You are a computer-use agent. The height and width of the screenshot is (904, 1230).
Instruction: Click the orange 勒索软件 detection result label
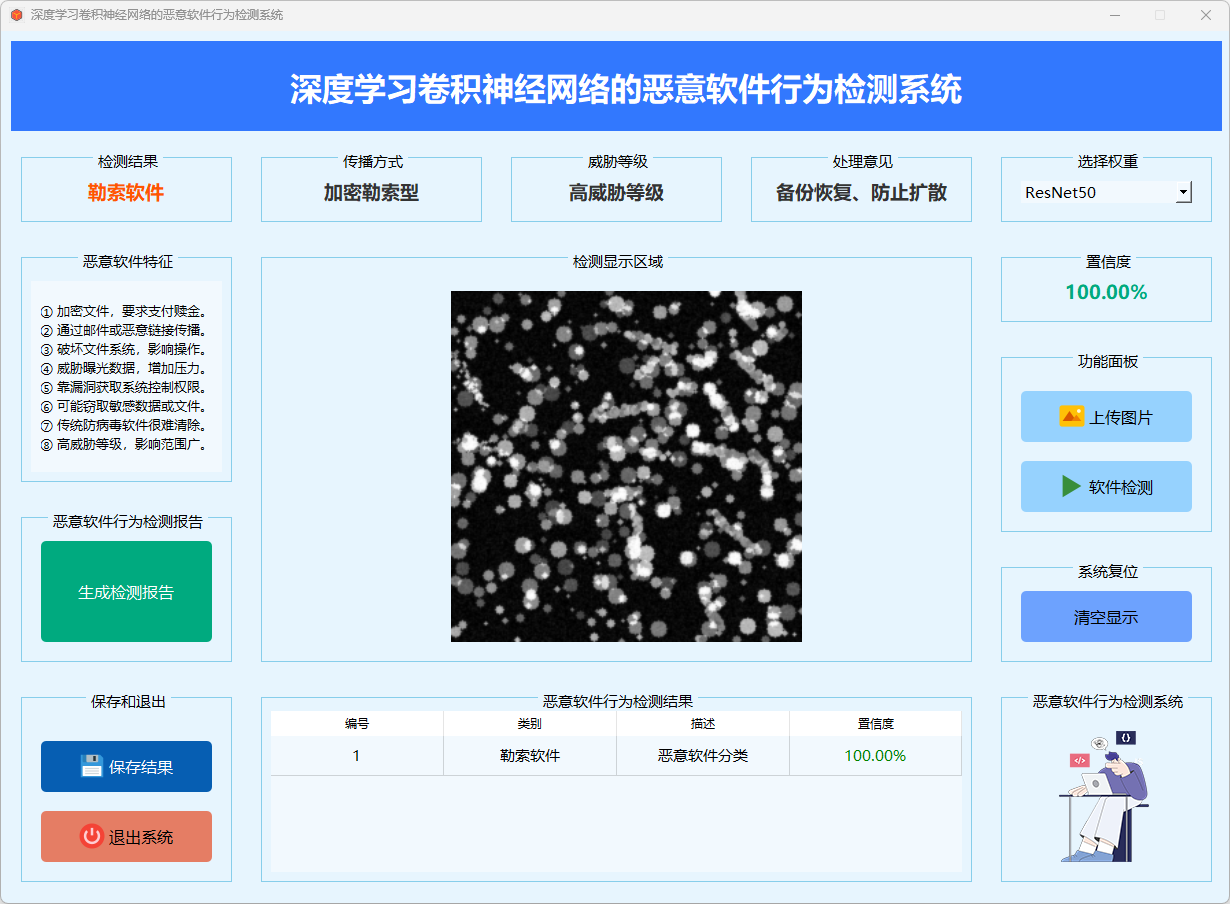[126, 193]
